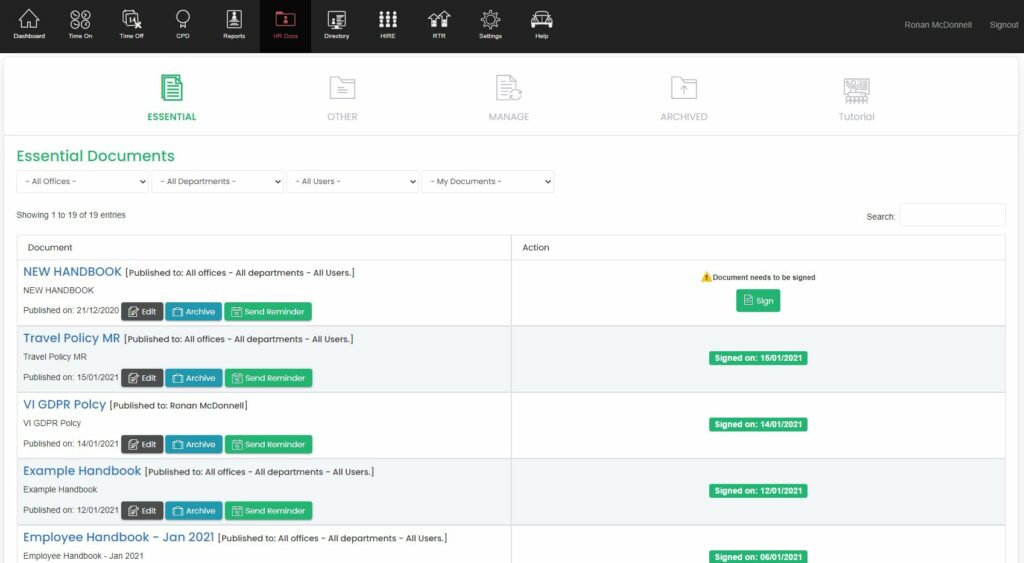Click the Signed on: 15/01/2021 badge
Image resolution: width=1024 pixels, height=563 pixels.
758,358
